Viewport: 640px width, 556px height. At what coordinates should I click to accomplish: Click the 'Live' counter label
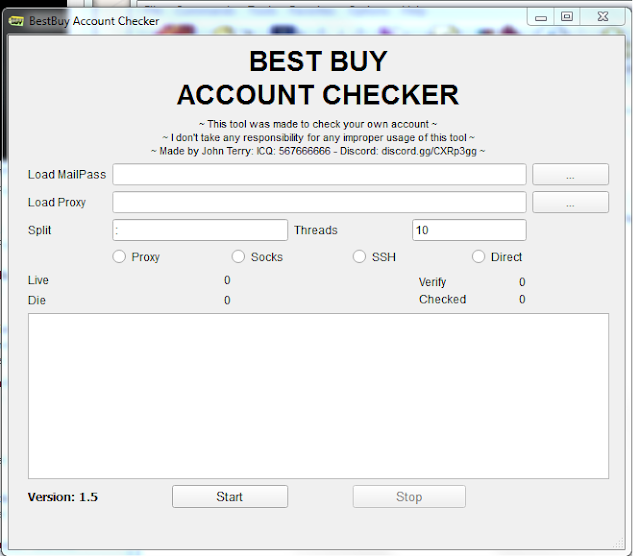click(38, 280)
